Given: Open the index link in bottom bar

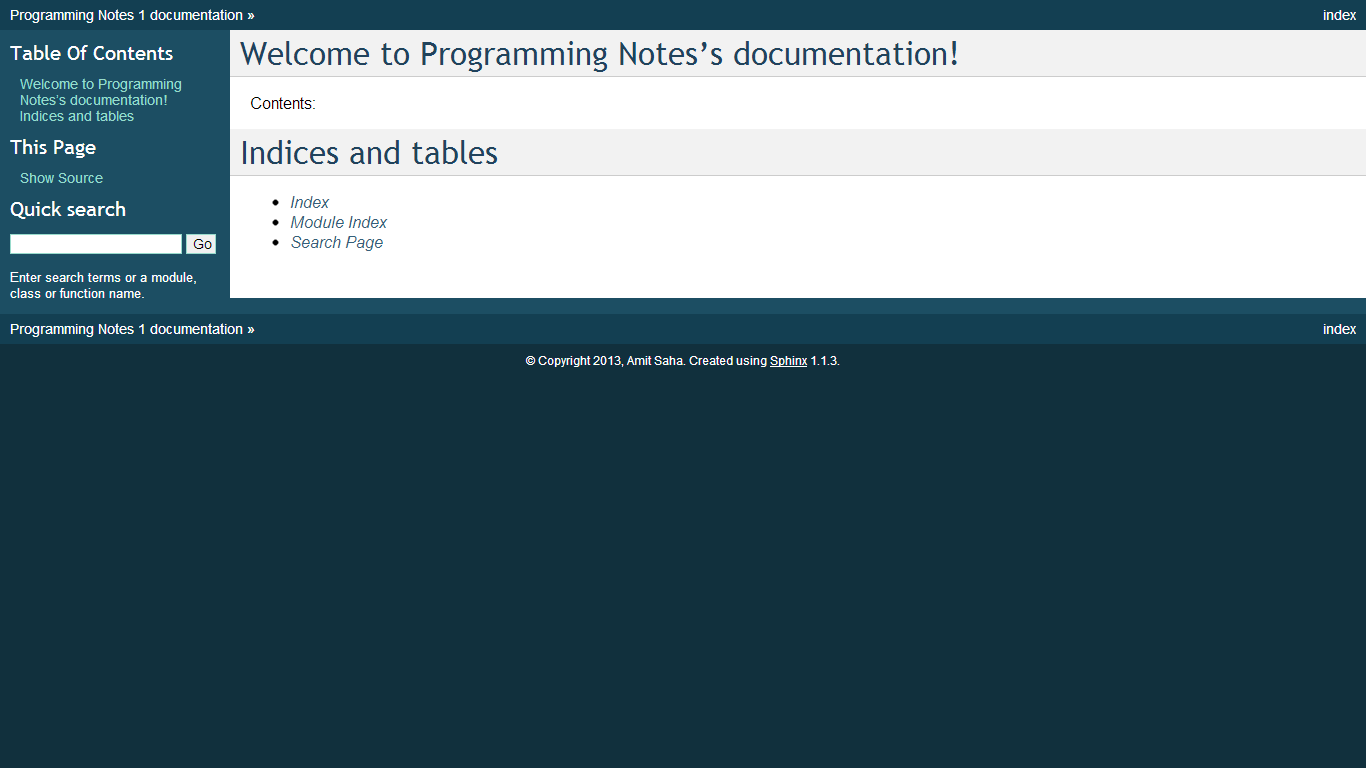Looking at the screenshot, I should tap(1339, 329).
